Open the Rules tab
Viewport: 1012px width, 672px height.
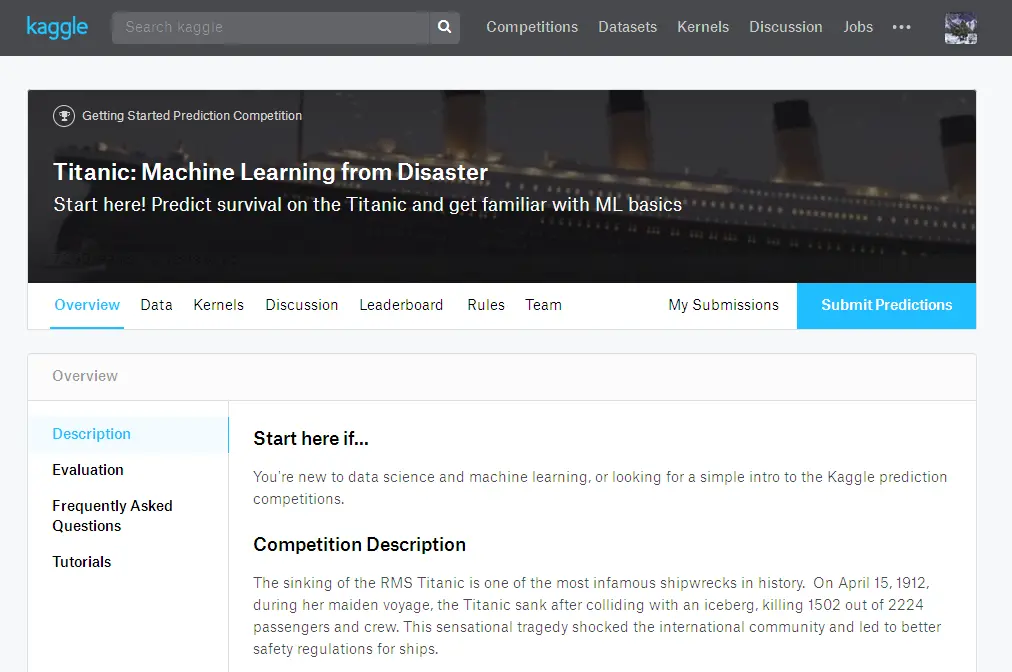[x=486, y=305]
